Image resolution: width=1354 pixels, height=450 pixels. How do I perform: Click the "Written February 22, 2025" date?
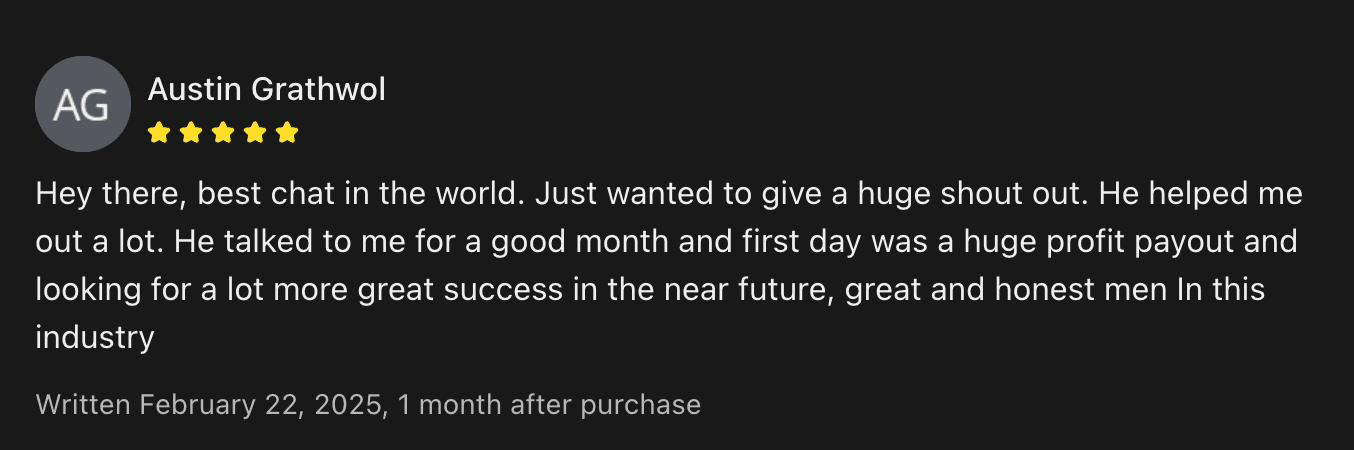tap(210, 404)
